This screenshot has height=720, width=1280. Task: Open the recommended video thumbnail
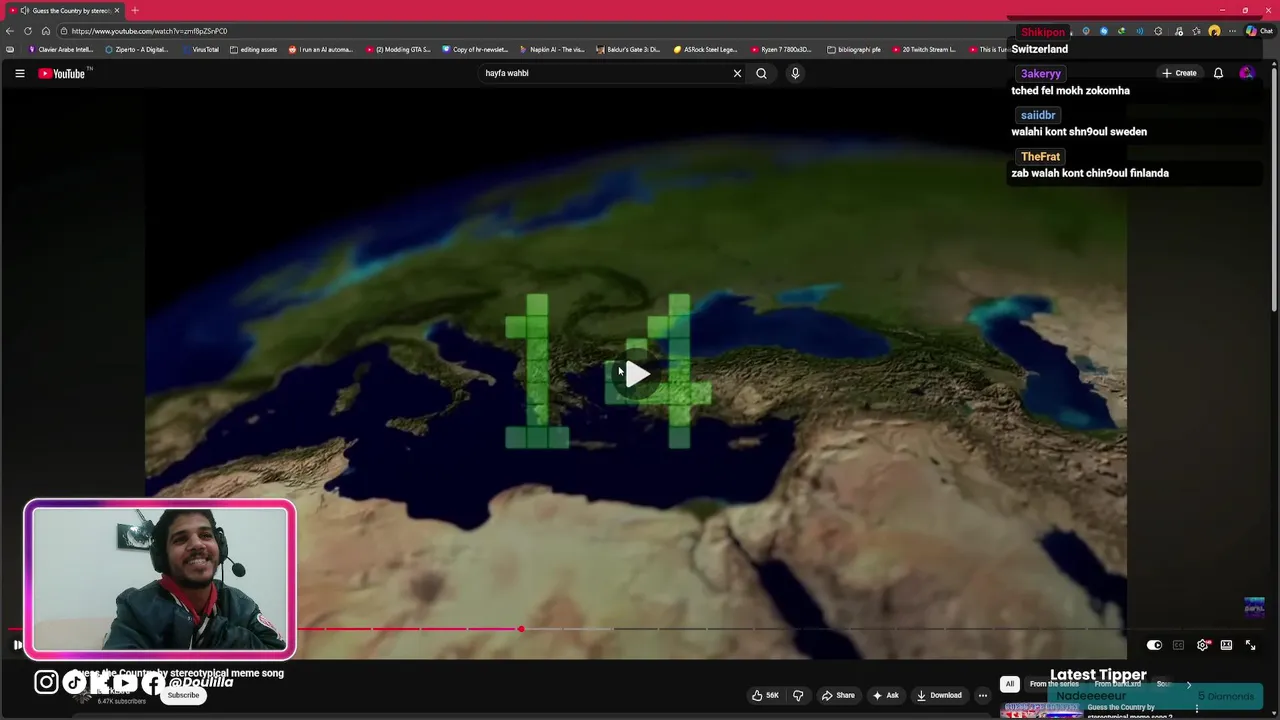point(1041,709)
